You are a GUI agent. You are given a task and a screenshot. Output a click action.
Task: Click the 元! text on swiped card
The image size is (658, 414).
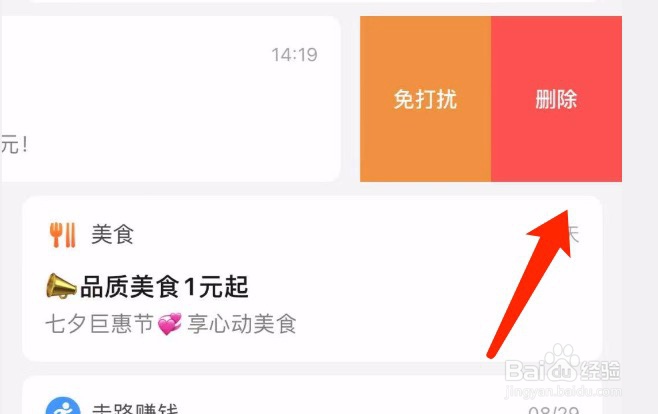14,145
